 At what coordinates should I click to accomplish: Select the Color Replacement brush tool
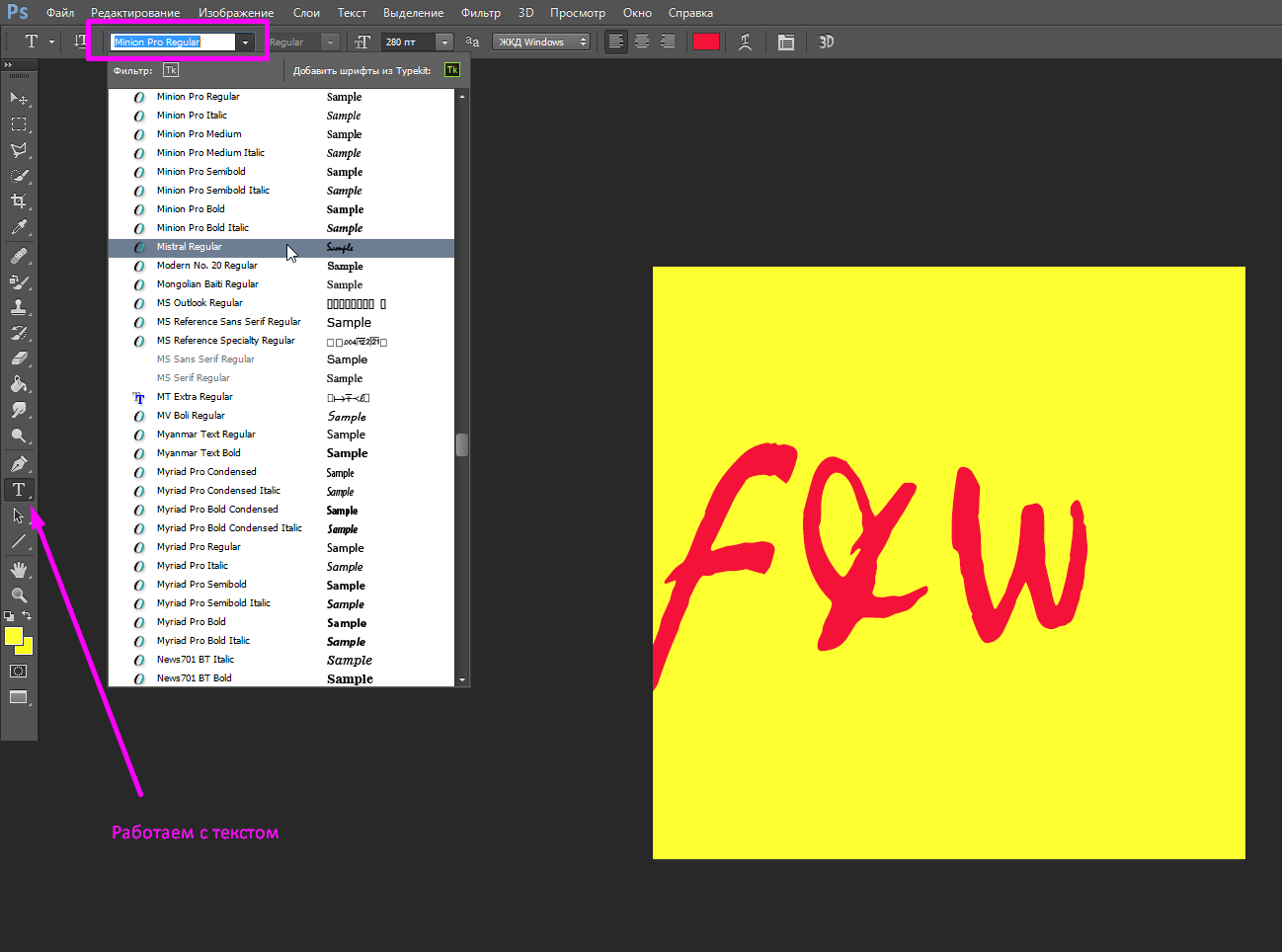click(19, 281)
